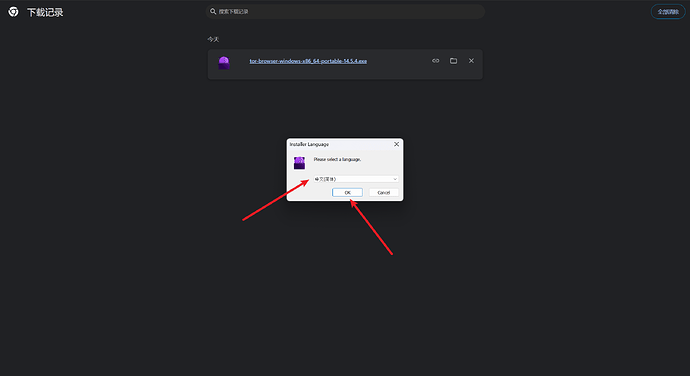The image size is (690, 376).
Task: Click Cancel in Installer Language dialog
Action: pyautogui.click(x=384, y=192)
